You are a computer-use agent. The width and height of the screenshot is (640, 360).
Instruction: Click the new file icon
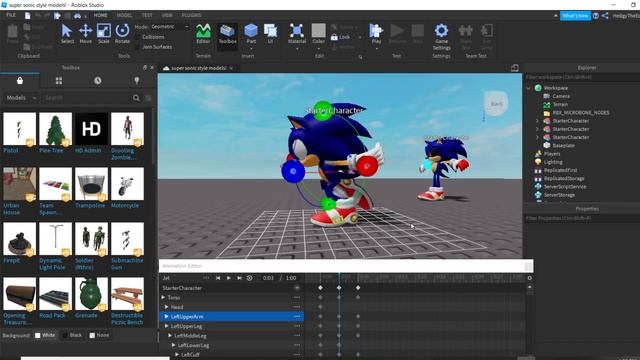coord(27,16)
